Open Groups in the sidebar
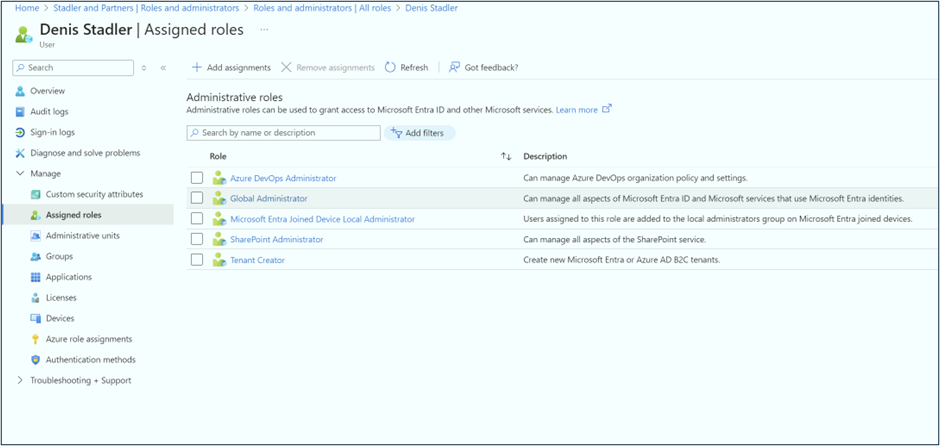This screenshot has height=446, width=940. pyautogui.click(x=59, y=257)
